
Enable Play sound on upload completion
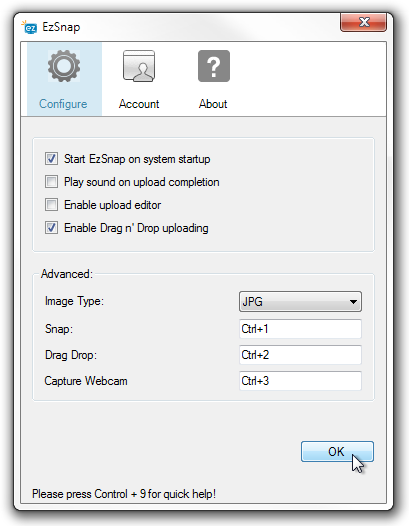[x=51, y=182]
